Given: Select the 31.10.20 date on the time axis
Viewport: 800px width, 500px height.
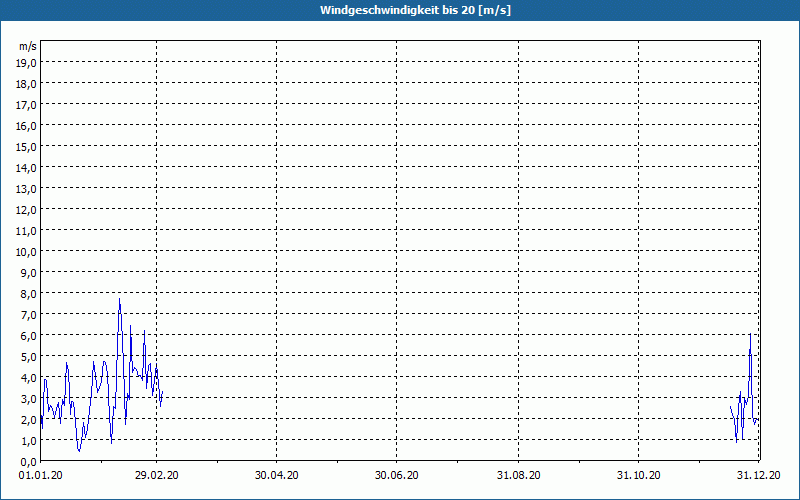Looking at the screenshot, I should point(639,476).
